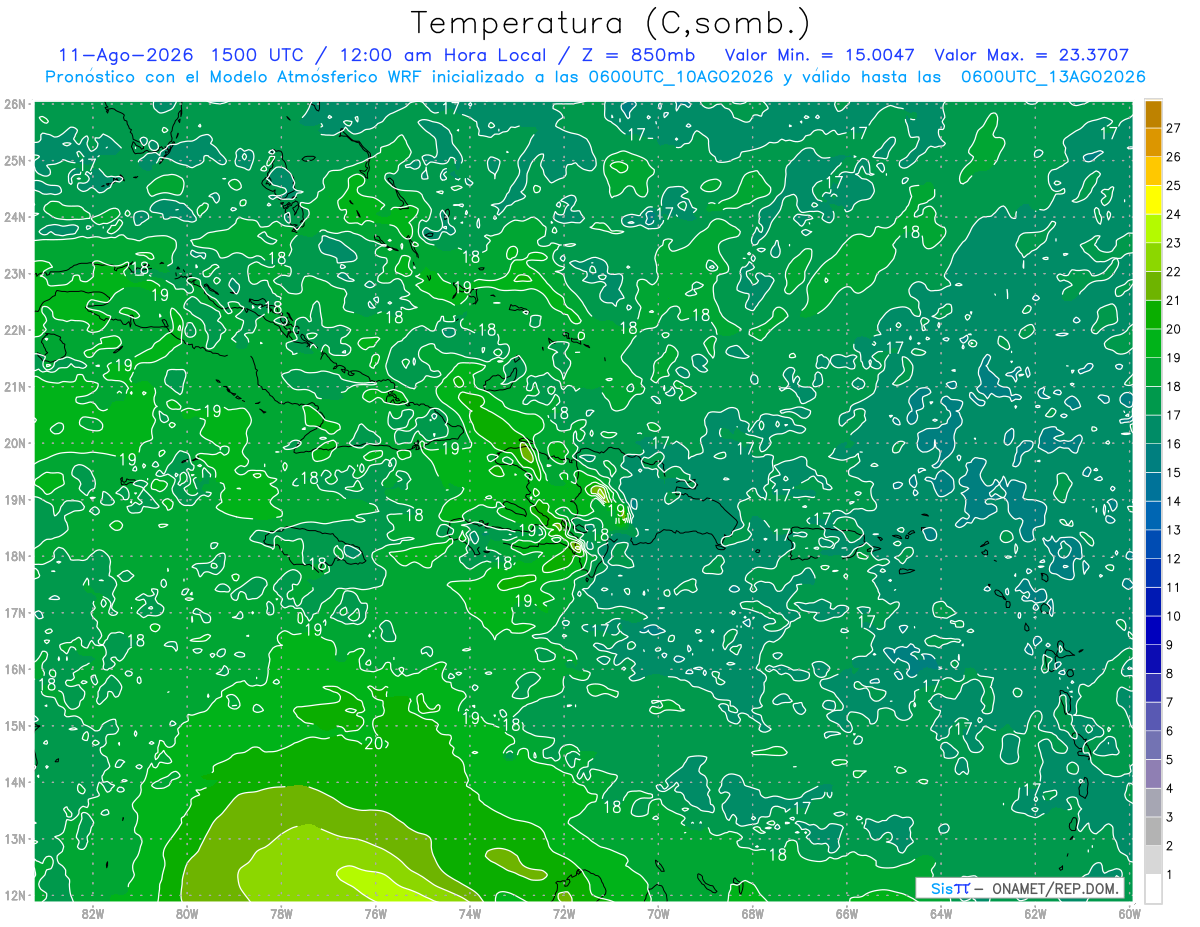
Task: Click the "Temperatura (C,somb.)" chart title
Action: (611, 23)
